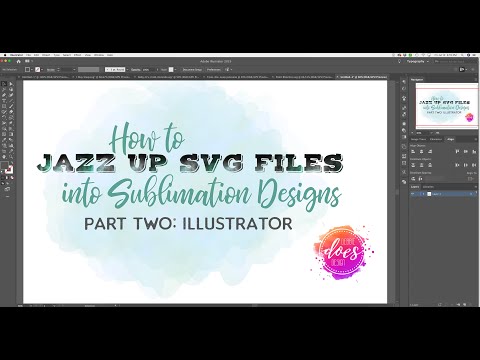The width and height of the screenshot is (480, 360).
Task: Select the Direct Selection tool
Action: [x=11, y=84]
